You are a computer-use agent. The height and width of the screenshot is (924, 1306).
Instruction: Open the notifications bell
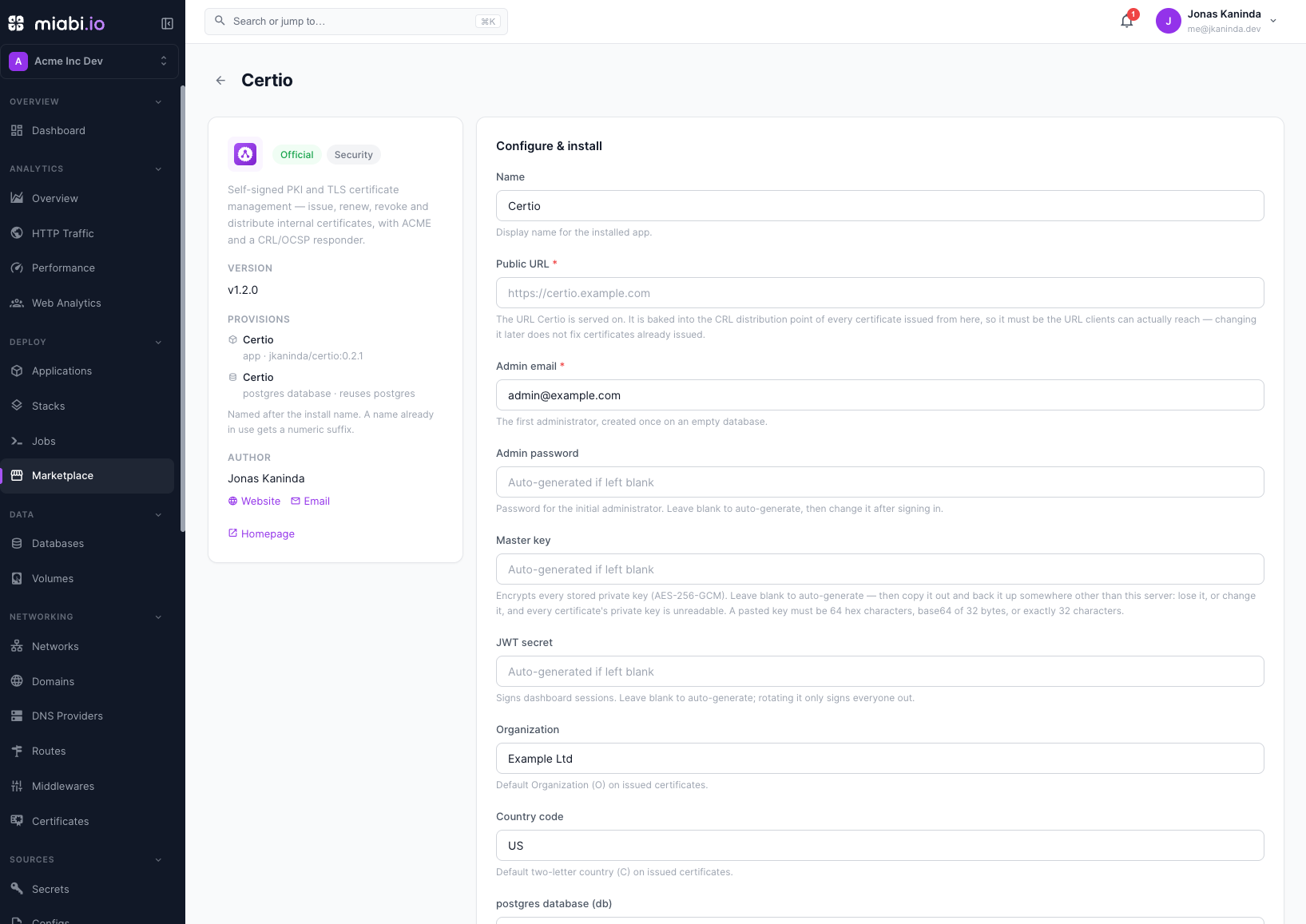pos(1127,22)
